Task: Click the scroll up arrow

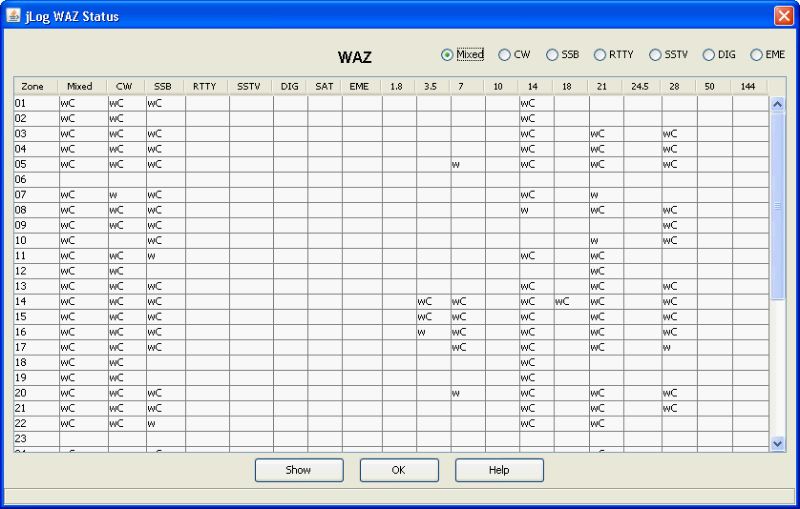Action: [777, 103]
